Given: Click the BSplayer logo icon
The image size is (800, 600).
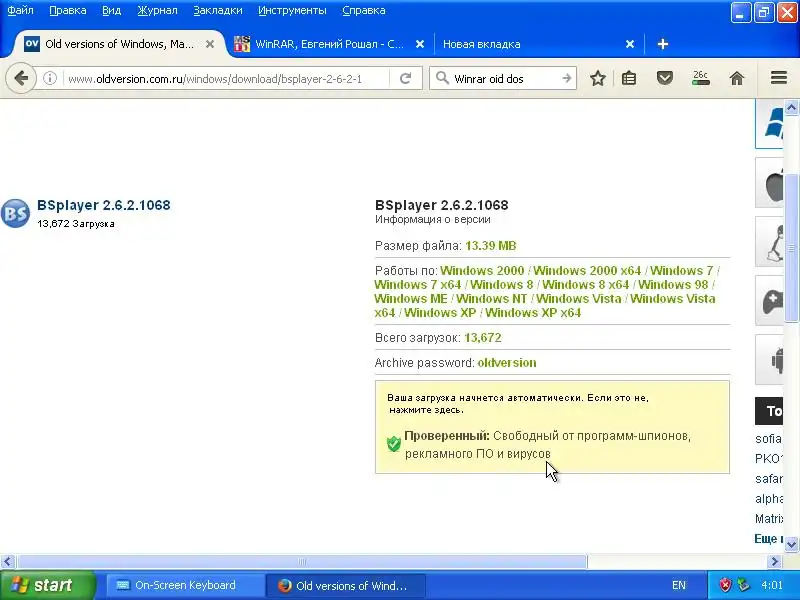Looking at the screenshot, I should 15,213.
